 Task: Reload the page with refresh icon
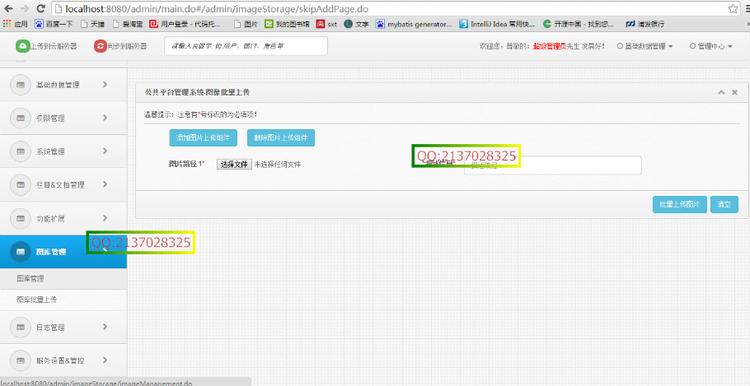[x=41, y=9]
